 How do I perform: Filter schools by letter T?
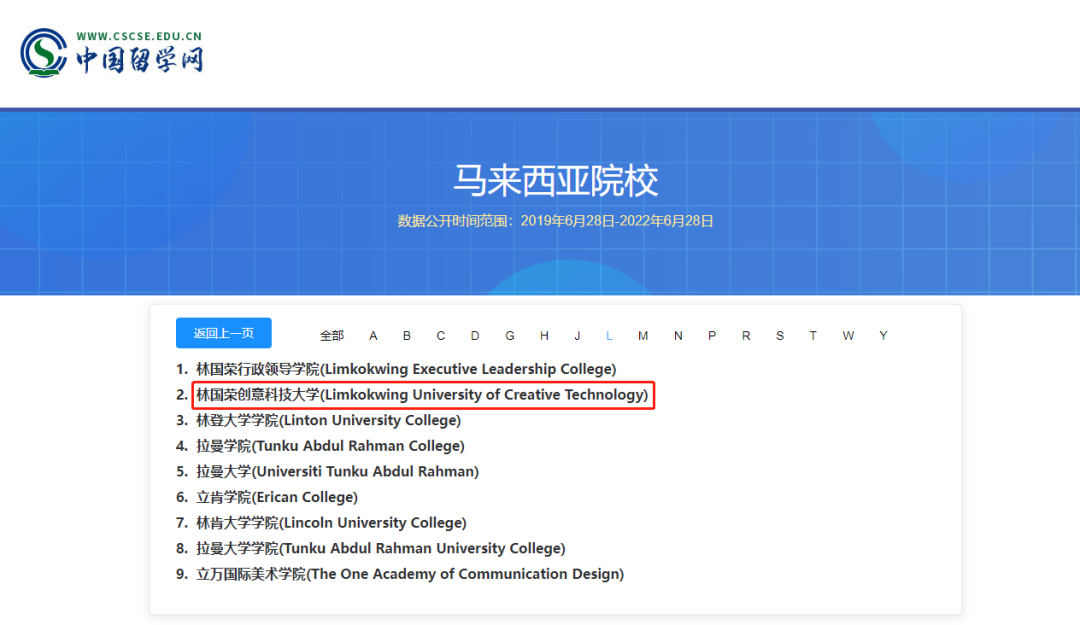coord(813,336)
